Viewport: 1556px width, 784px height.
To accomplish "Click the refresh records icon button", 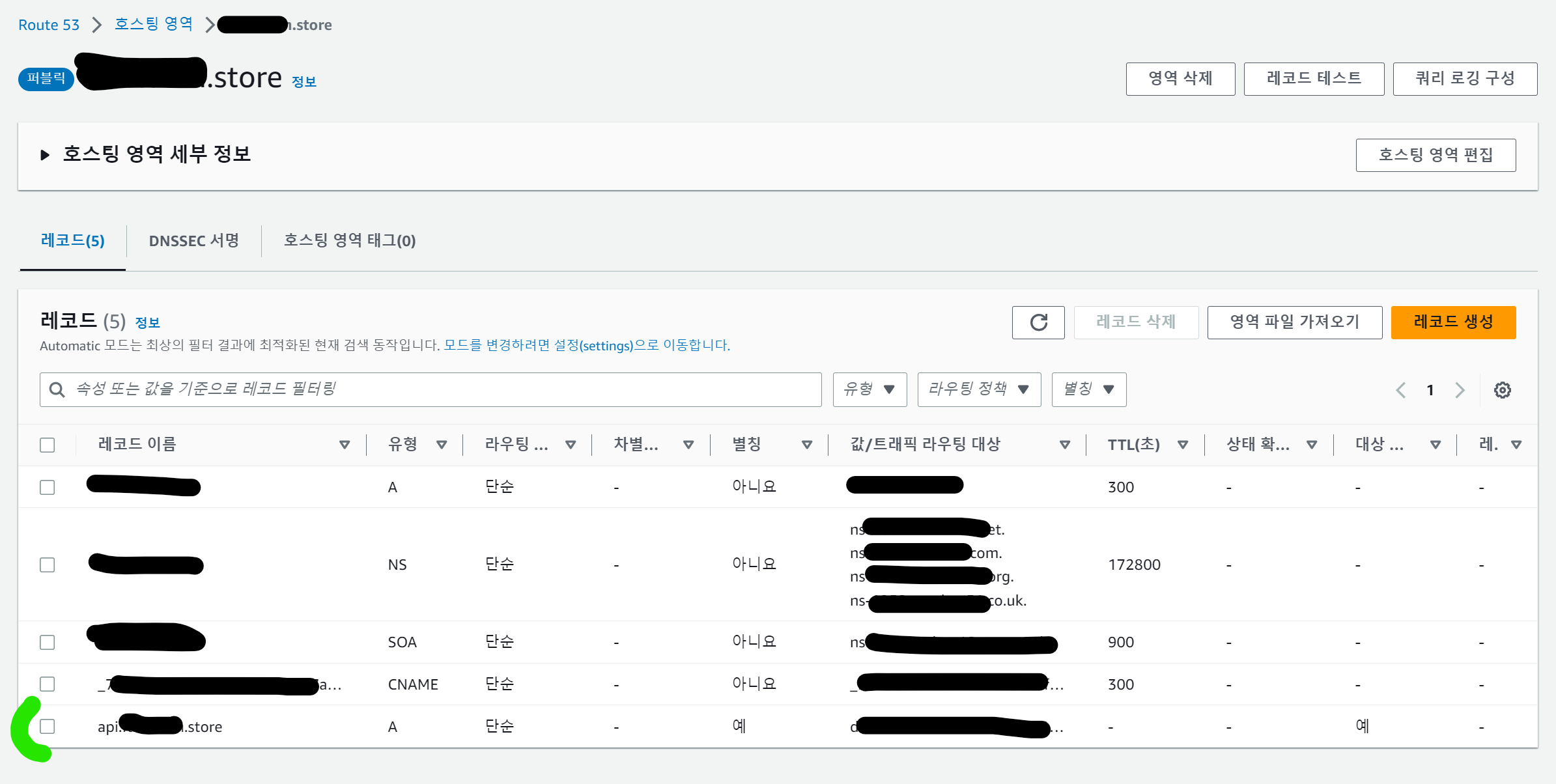I will click(1038, 322).
